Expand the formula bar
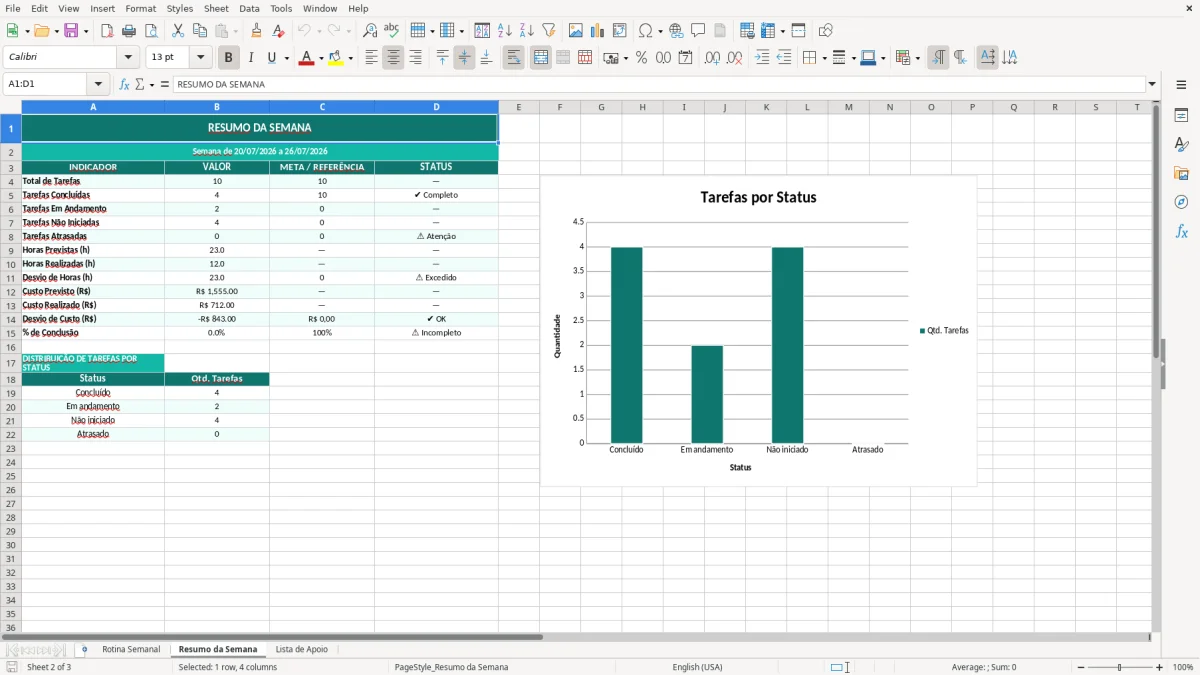 1152,84
